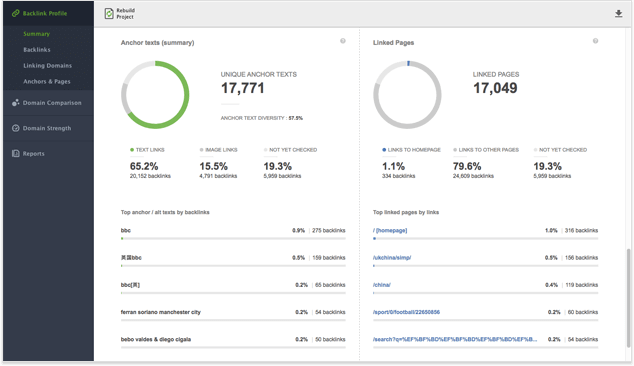Click the 79.6% links to other pages
Image resolution: width=634 pixels, height=366 pixels.
[x=467, y=166]
